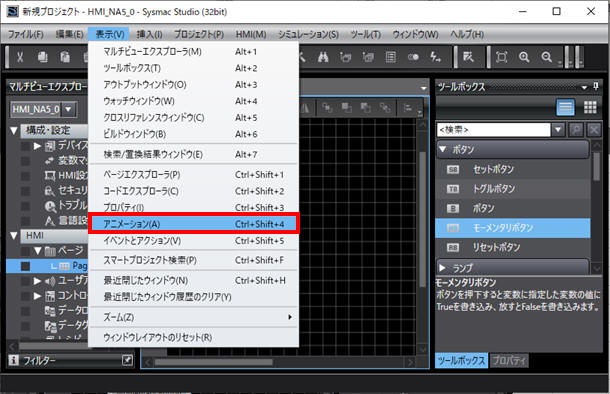
Task: Click the Copy toolbar icon
Action: pos(42,57)
